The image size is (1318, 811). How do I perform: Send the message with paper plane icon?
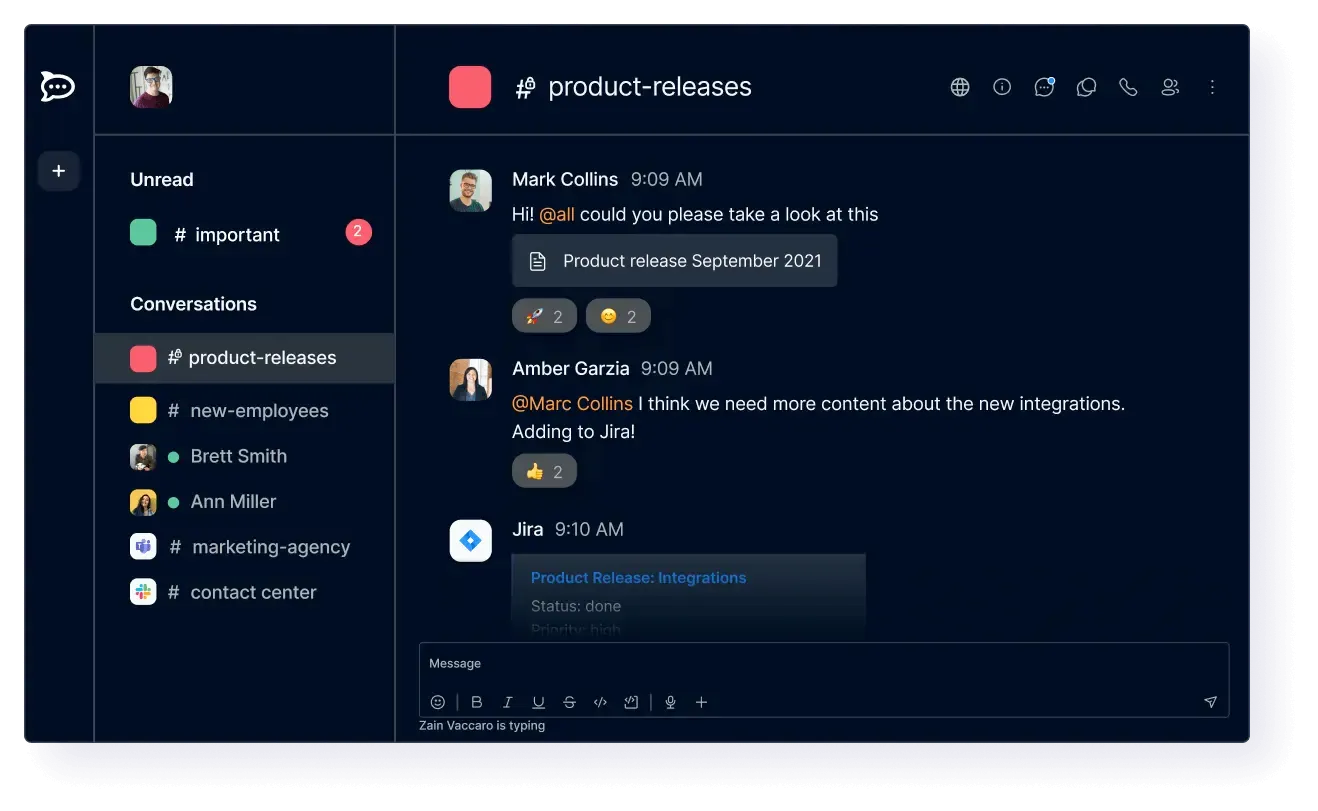pos(1210,702)
